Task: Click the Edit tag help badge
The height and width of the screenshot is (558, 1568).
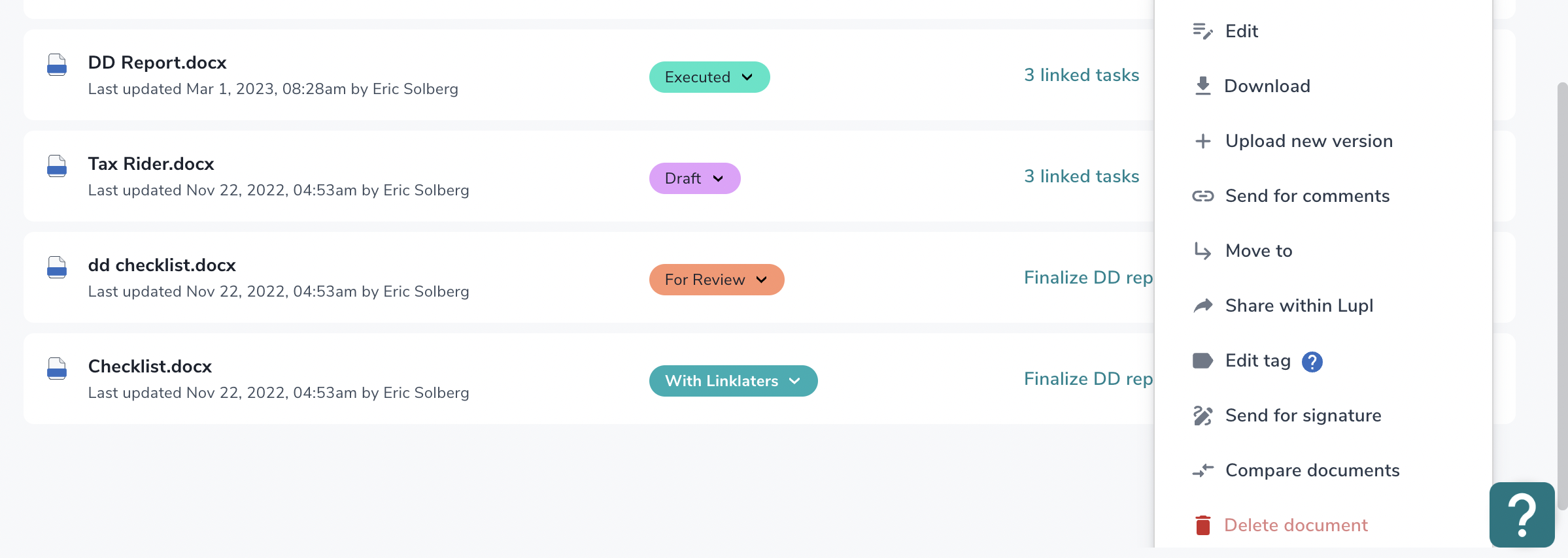Action: pos(1311,361)
